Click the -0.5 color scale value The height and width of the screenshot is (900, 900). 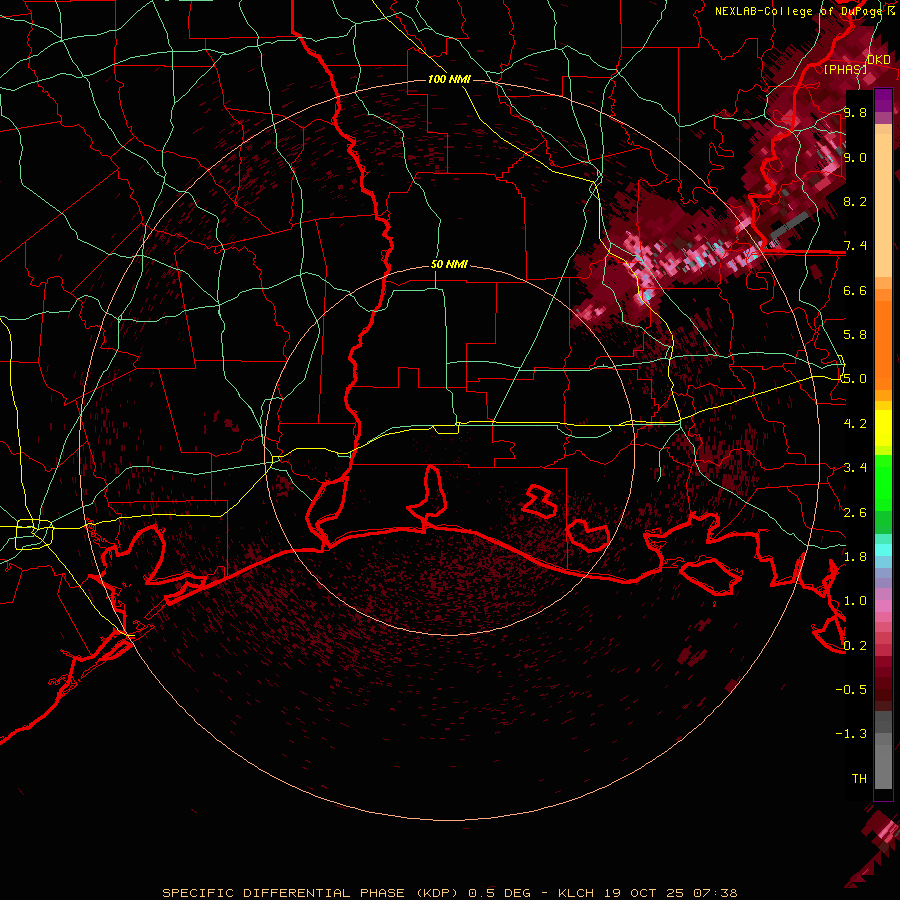pos(851,690)
